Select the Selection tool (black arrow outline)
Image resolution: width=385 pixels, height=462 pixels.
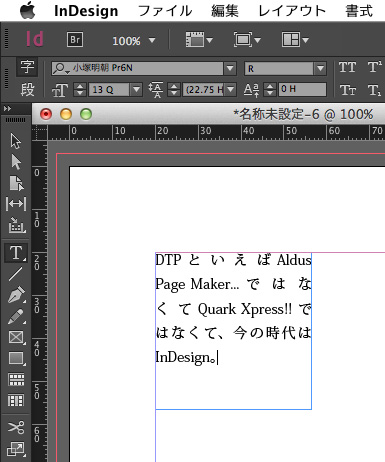coord(16,141)
